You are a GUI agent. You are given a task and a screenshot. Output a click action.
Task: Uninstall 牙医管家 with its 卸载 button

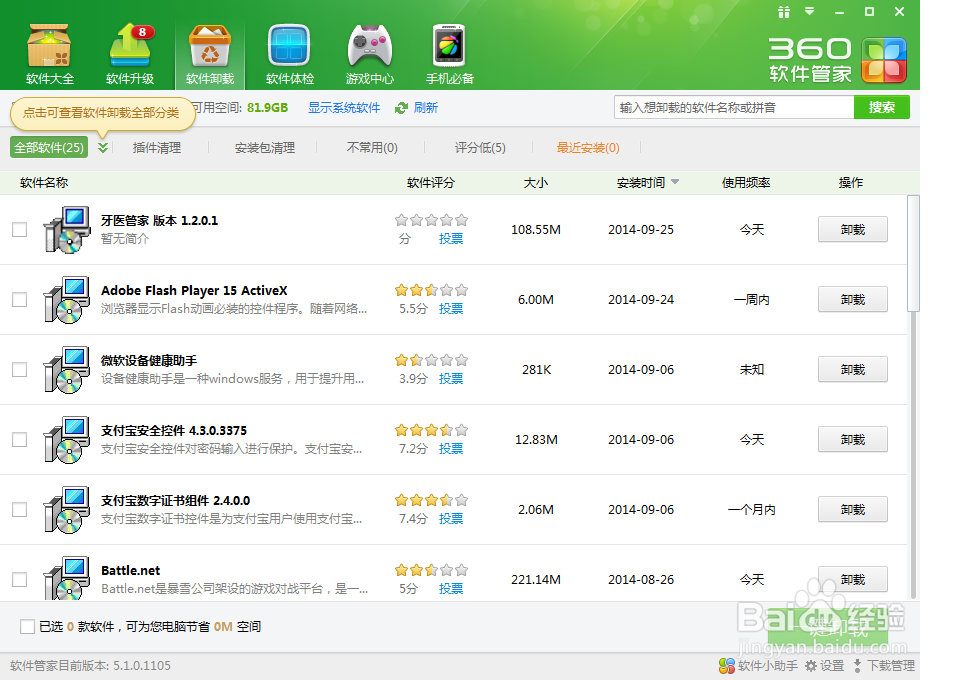(x=852, y=230)
